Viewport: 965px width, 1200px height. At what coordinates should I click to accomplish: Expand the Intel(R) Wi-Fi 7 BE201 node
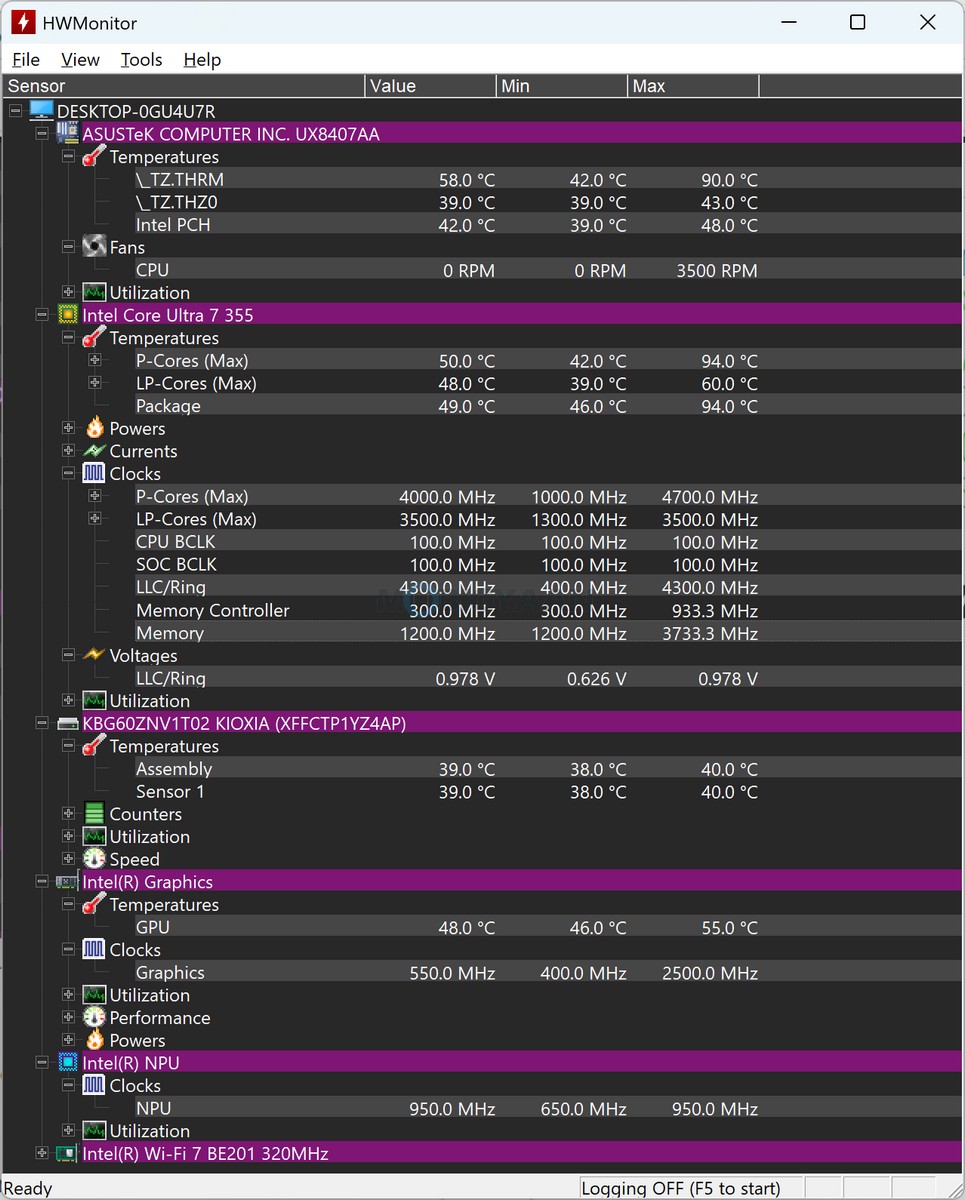[x=41, y=1153]
